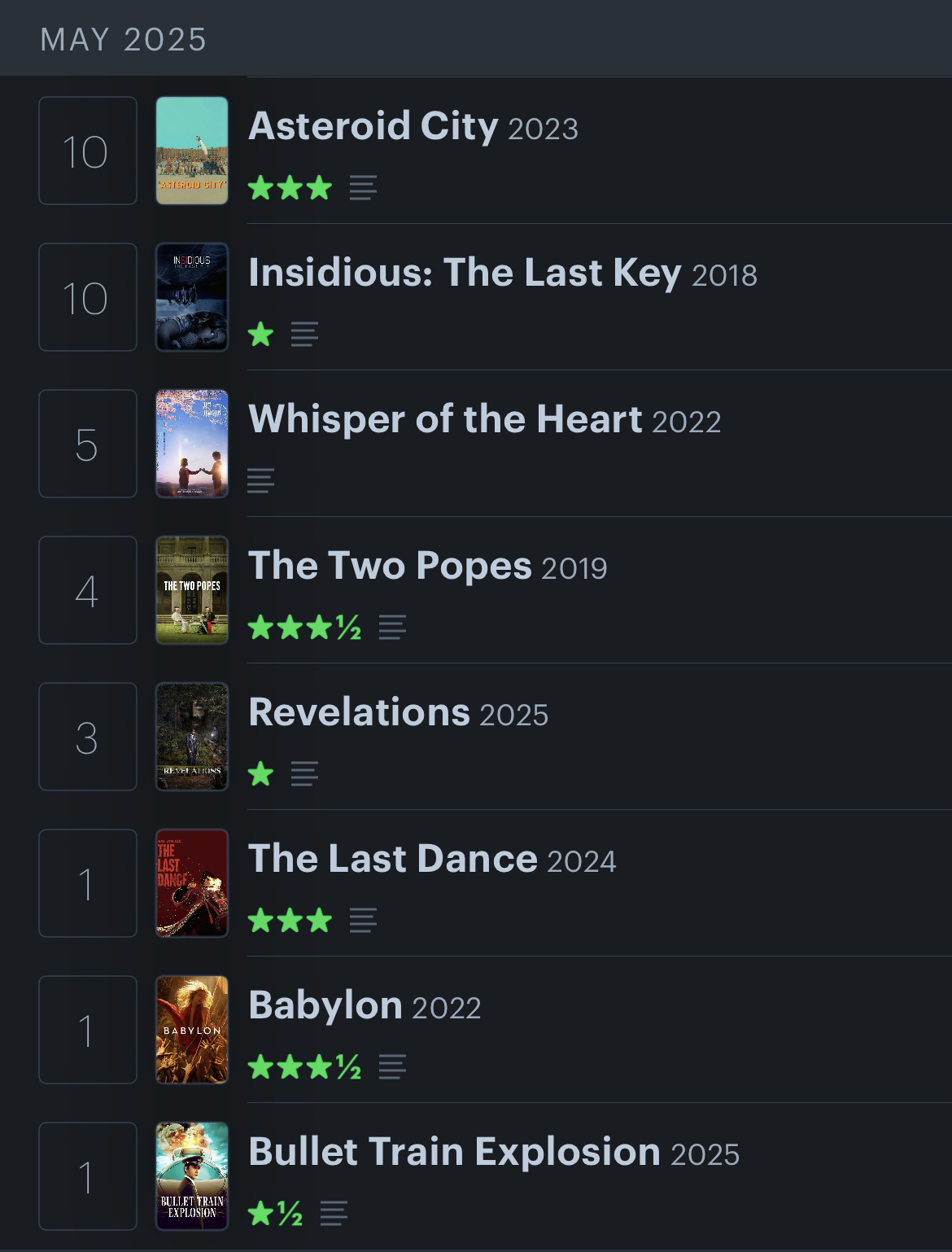Image resolution: width=952 pixels, height=1252 pixels.
Task: Open the review icon for The Last Dance
Action: [x=363, y=921]
